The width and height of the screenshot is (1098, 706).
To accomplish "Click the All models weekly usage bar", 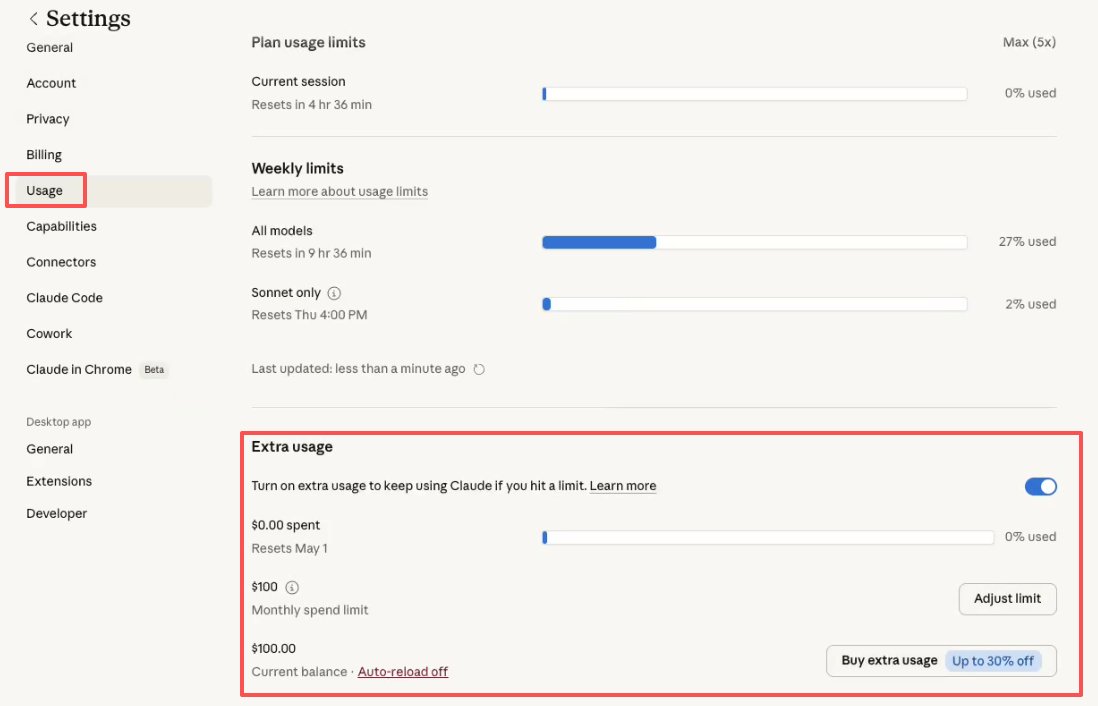I will pos(754,242).
